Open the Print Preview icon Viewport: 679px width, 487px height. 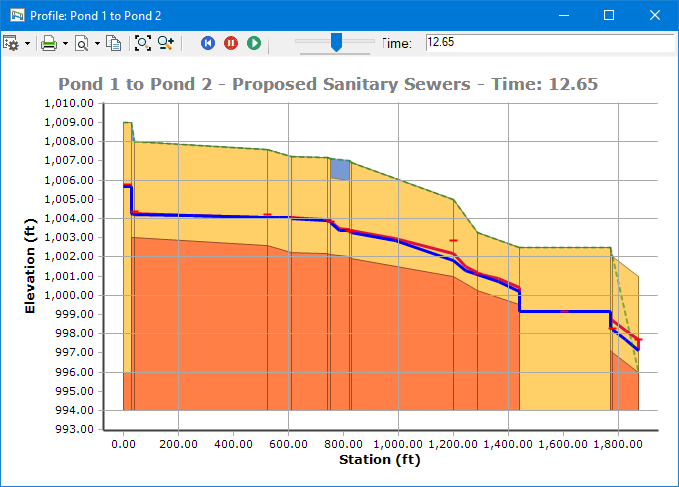(x=81, y=43)
